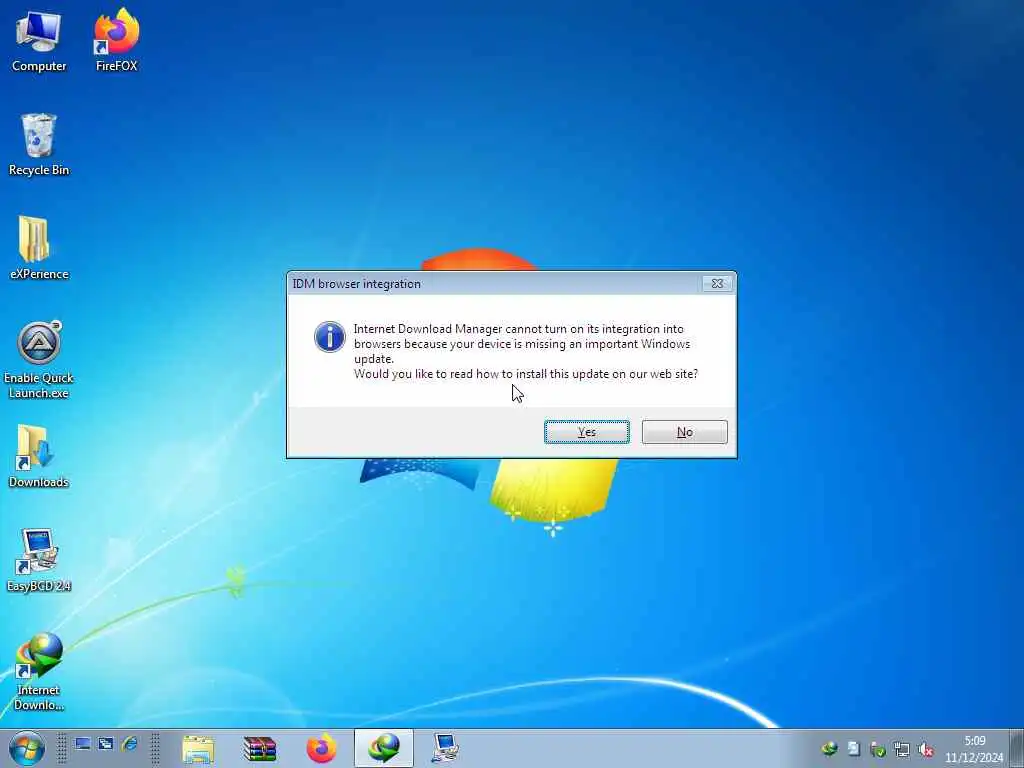Click Safely Remove Hardware tray icon
The image size is (1024, 768).
[x=878, y=750]
